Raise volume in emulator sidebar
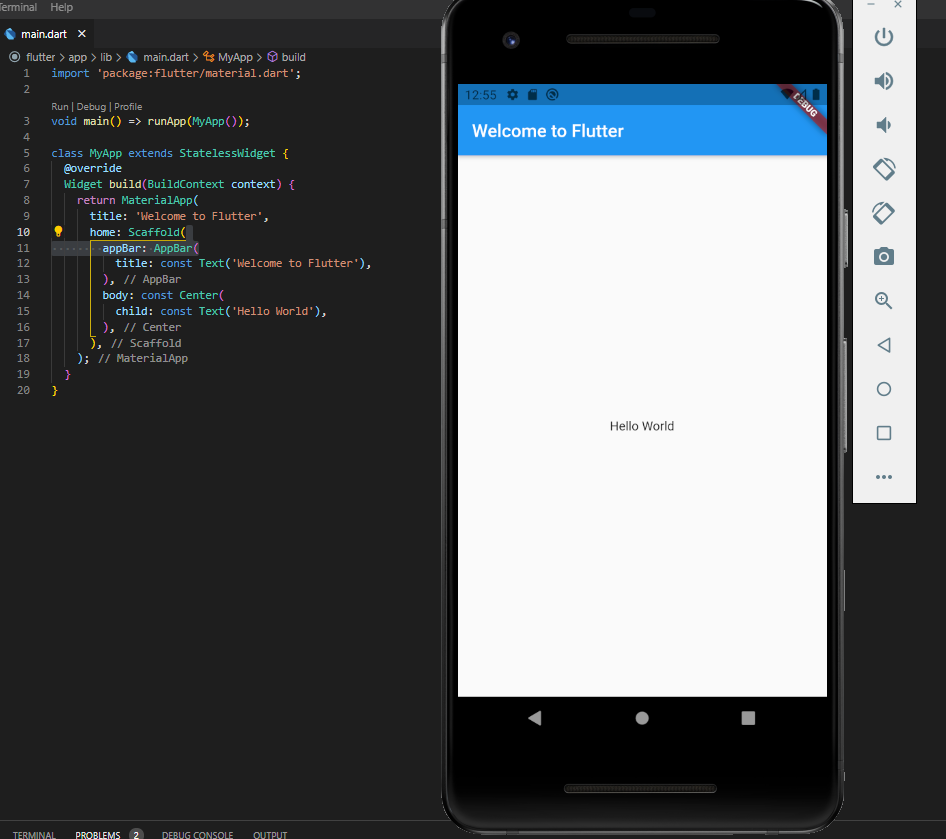This screenshot has width=946, height=839. point(883,81)
